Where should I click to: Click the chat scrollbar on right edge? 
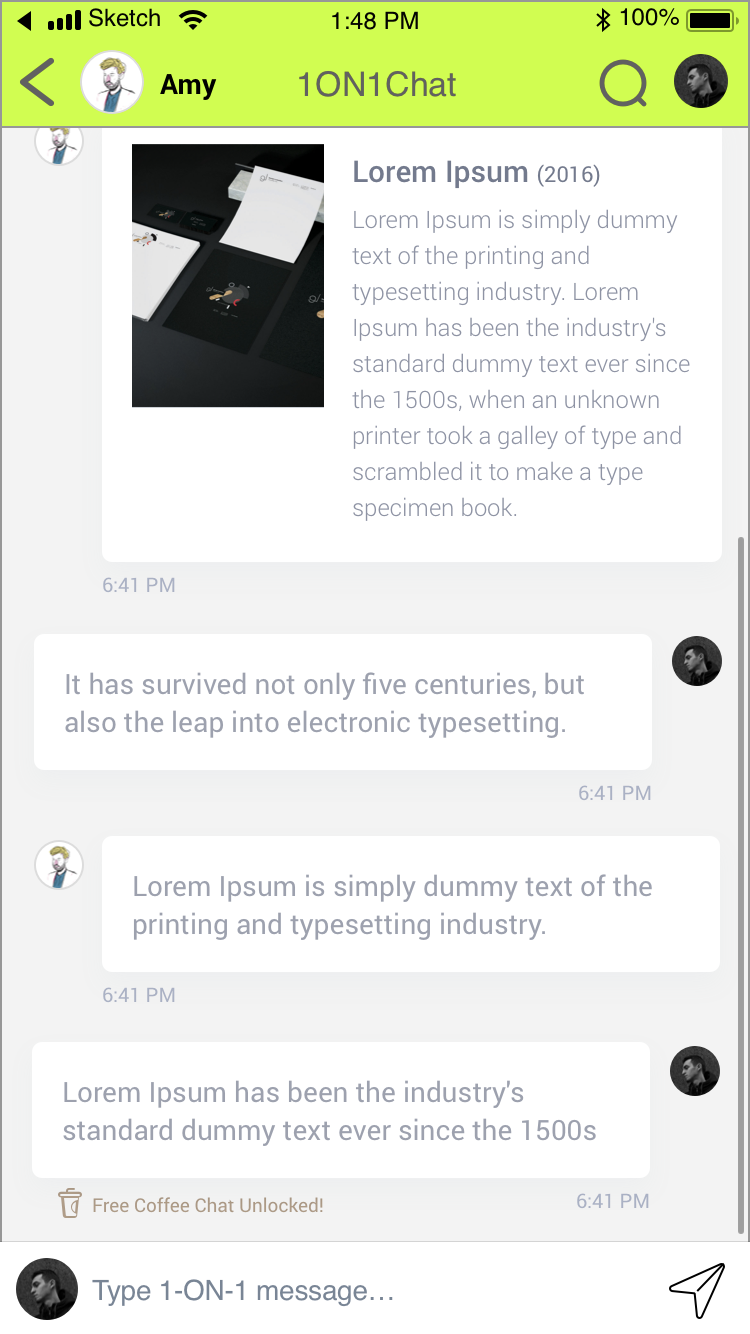point(741,885)
